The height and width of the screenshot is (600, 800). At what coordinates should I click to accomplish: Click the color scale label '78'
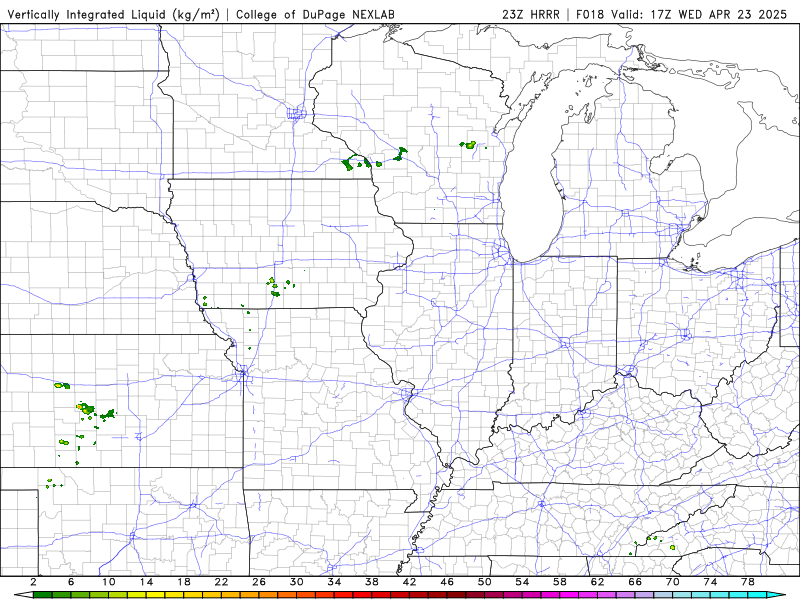point(748,582)
